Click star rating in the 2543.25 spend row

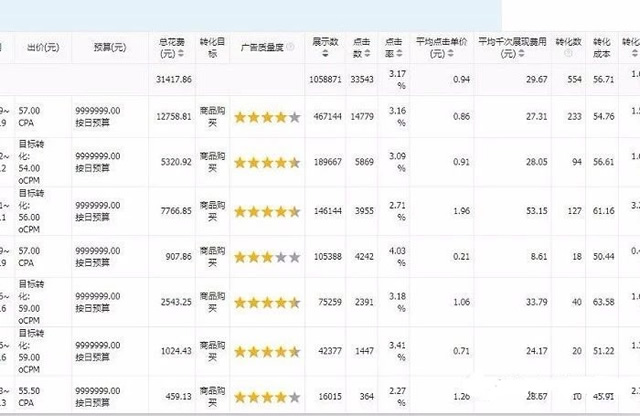pos(266,302)
